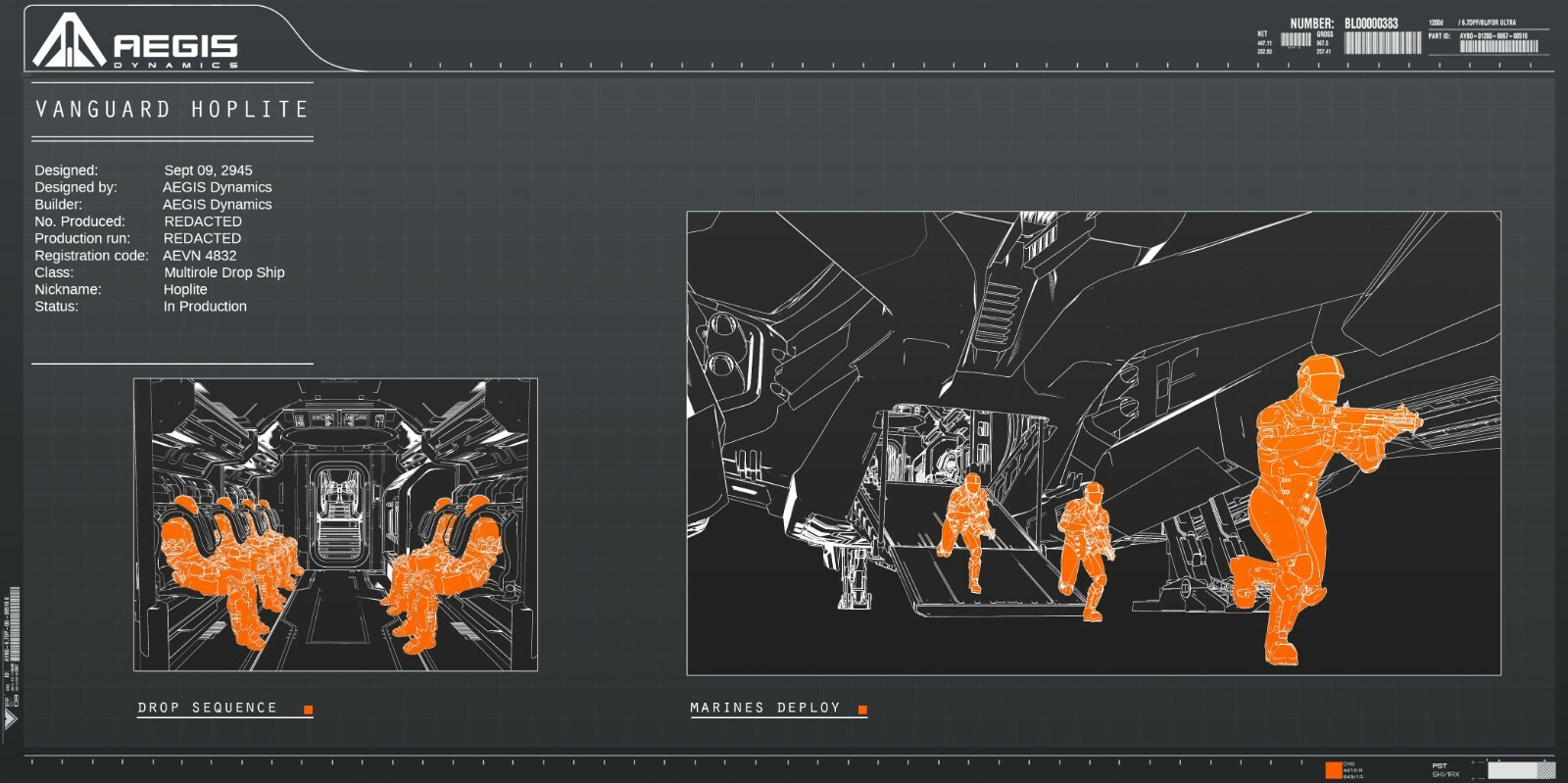This screenshot has height=783, width=1568.
Task: Click orange square beside DROP SEQUENCE
Action: click(308, 710)
